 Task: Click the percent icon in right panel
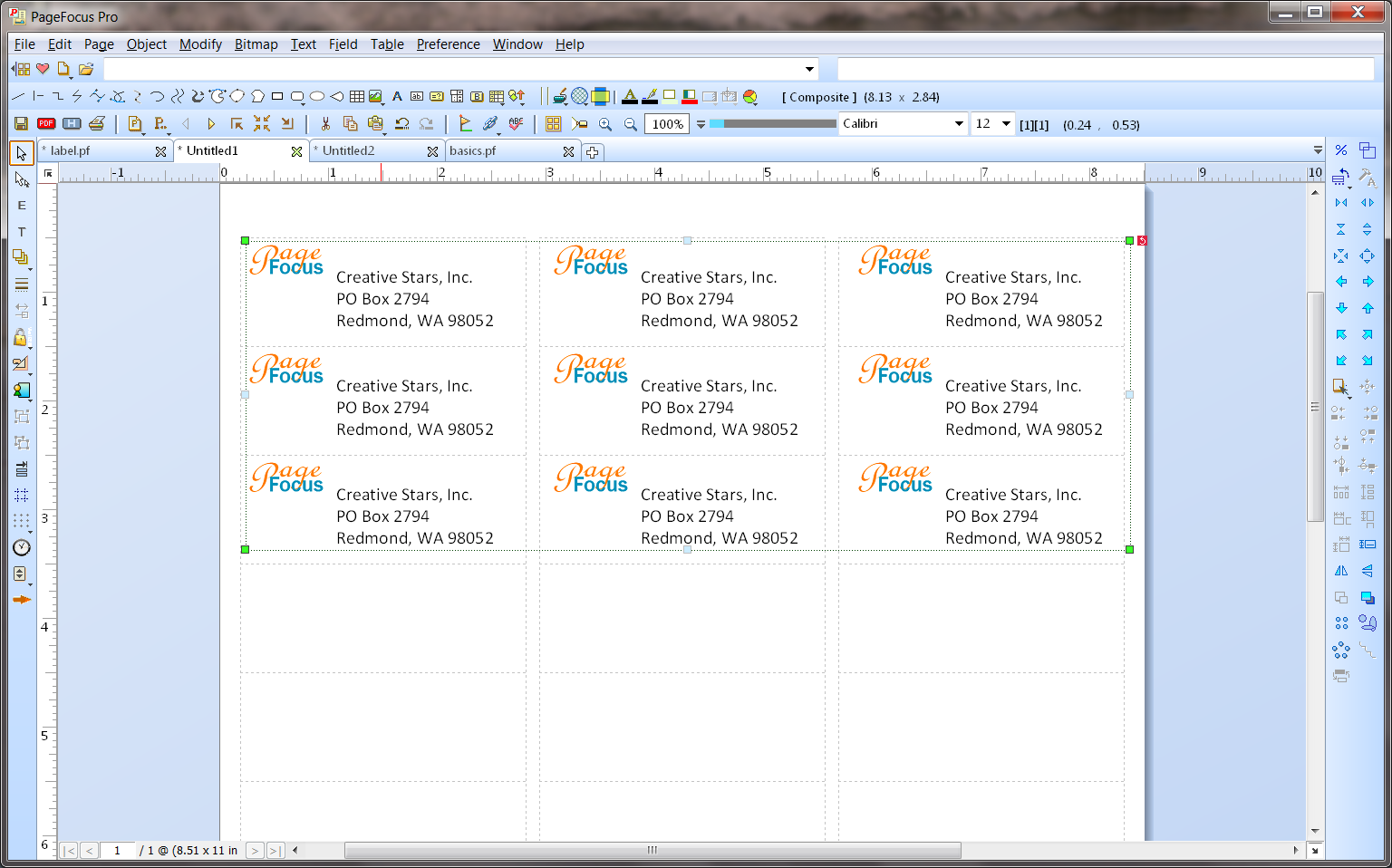[1341, 150]
